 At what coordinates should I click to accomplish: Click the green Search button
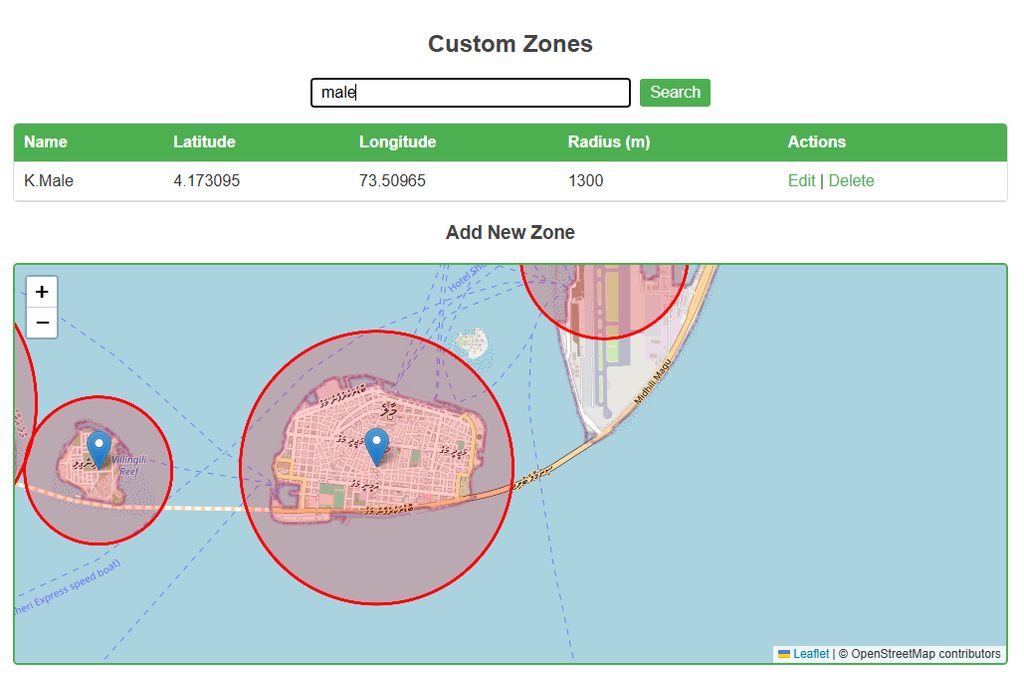(675, 92)
